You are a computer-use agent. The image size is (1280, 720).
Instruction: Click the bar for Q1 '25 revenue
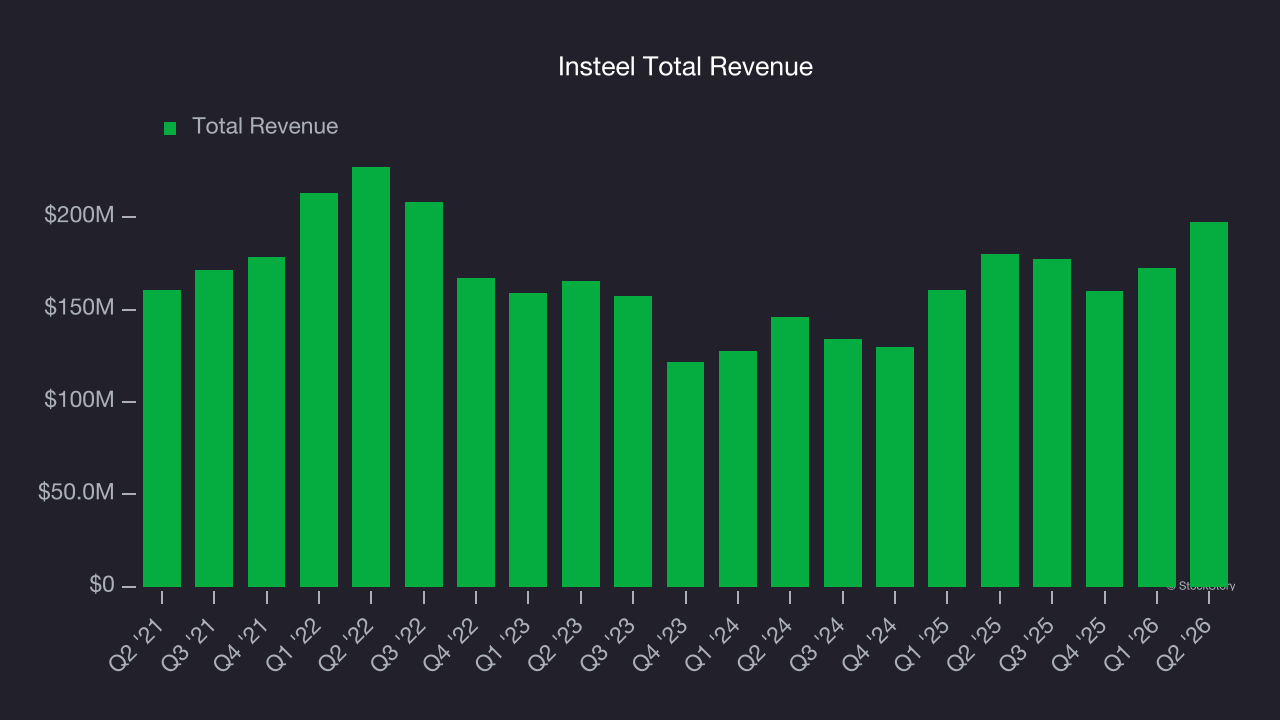coord(947,438)
